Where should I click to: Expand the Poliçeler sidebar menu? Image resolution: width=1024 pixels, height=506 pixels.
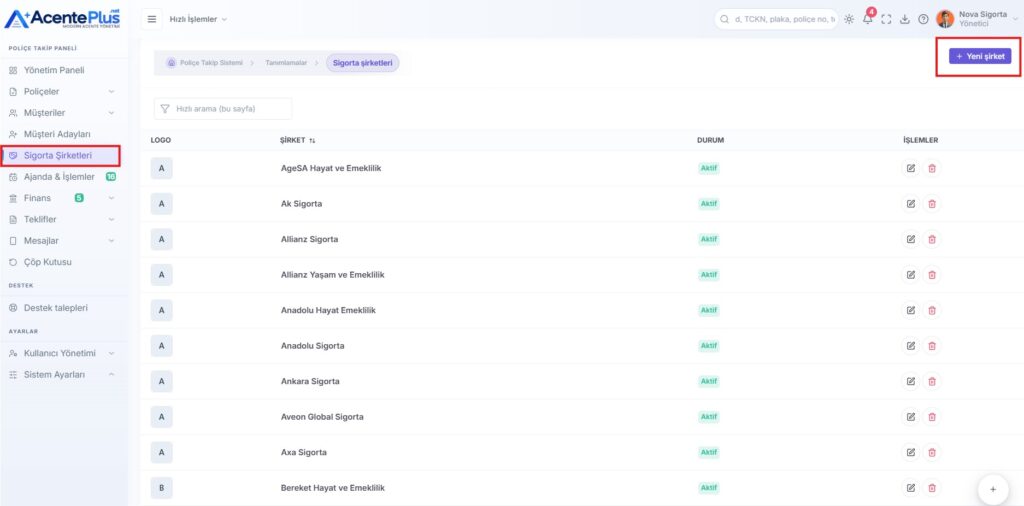pyautogui.click(x=63, y=91)
